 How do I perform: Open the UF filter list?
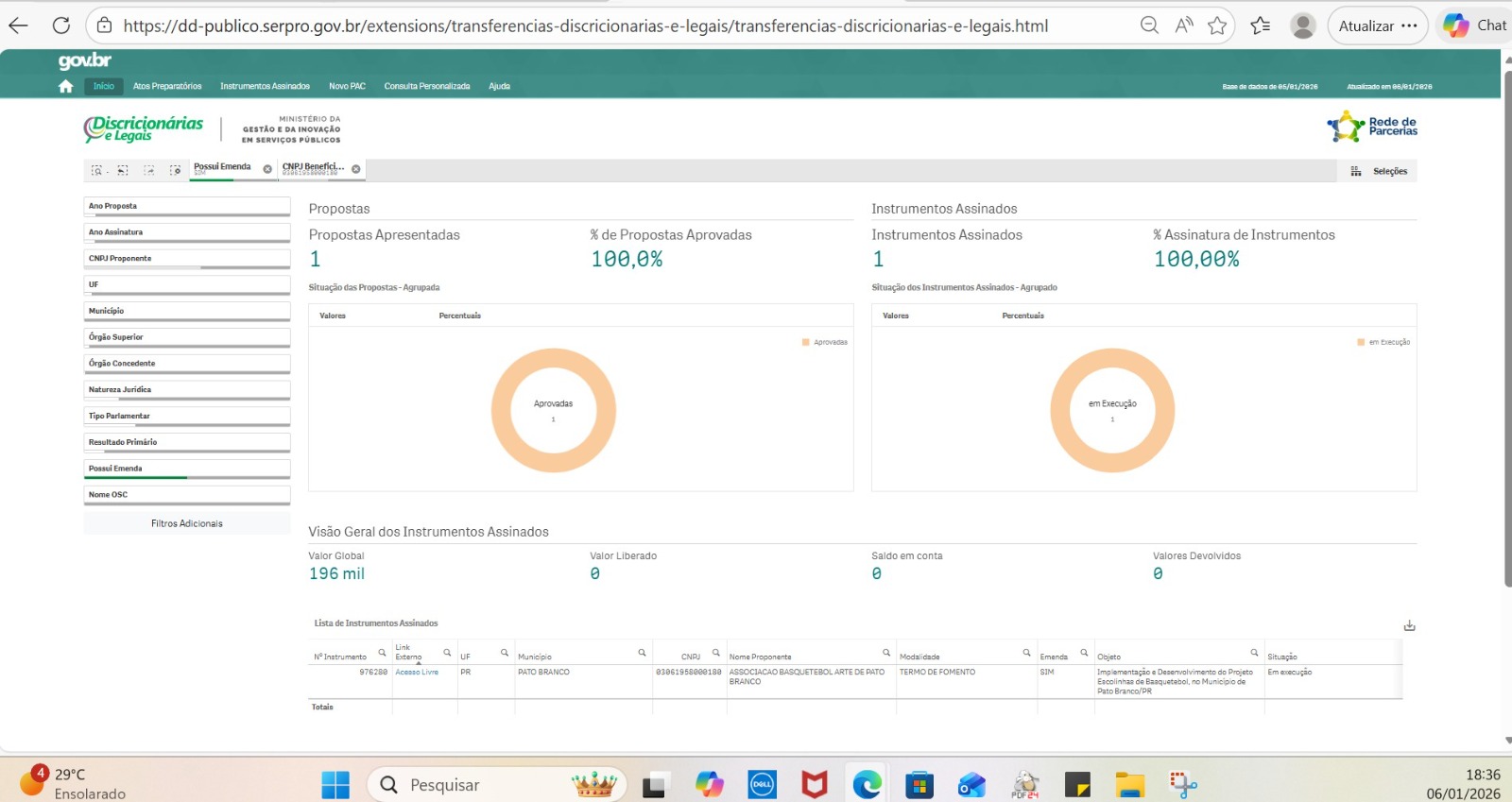(x=186, y=284)
